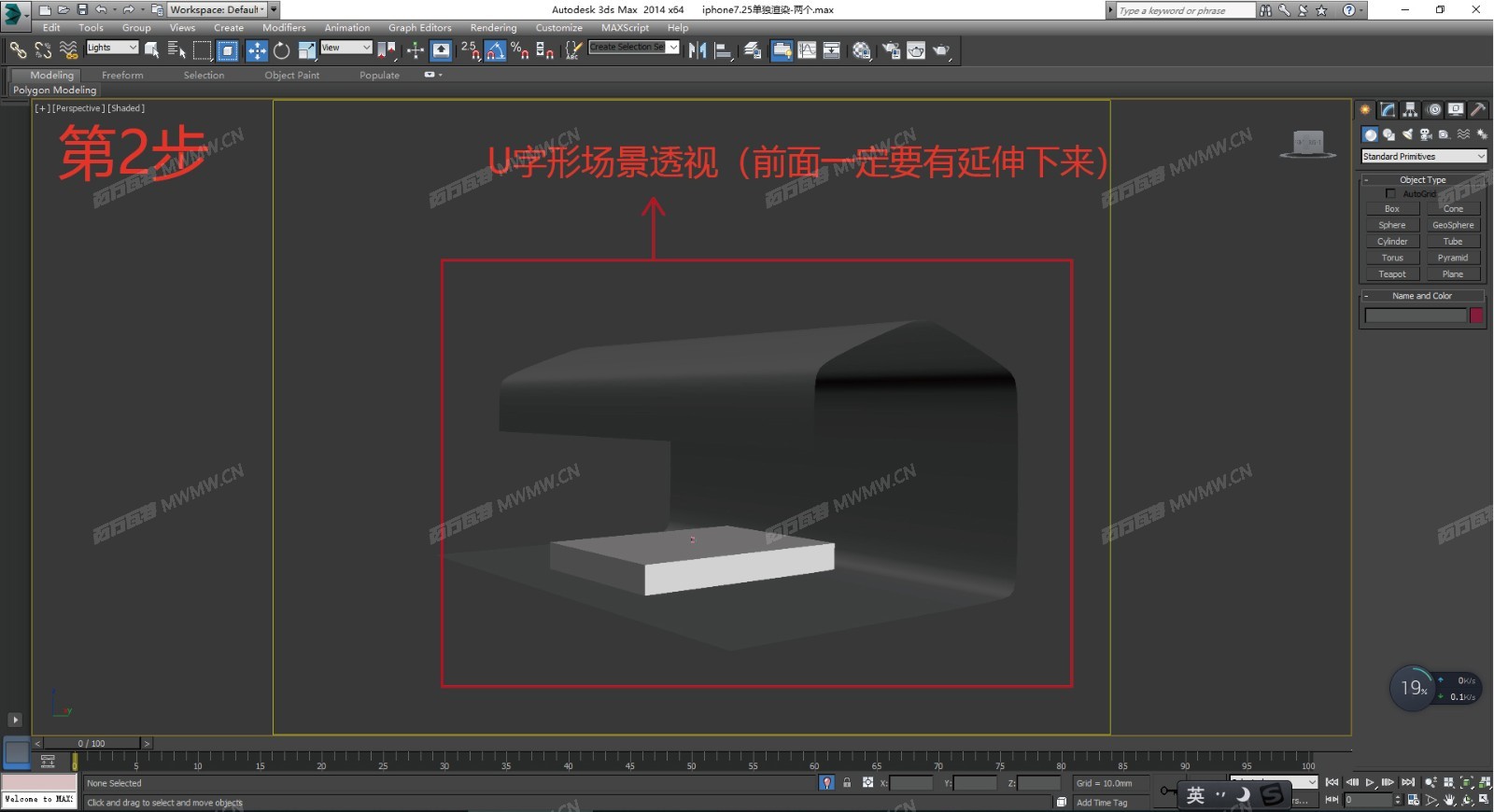
Task: Click the Torus primitive button
Action: 1392,258
